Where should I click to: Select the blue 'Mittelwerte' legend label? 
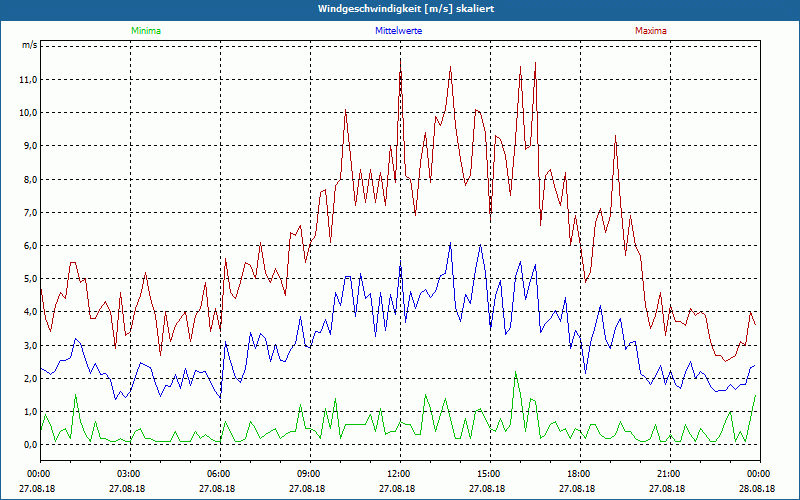(398, 31)
